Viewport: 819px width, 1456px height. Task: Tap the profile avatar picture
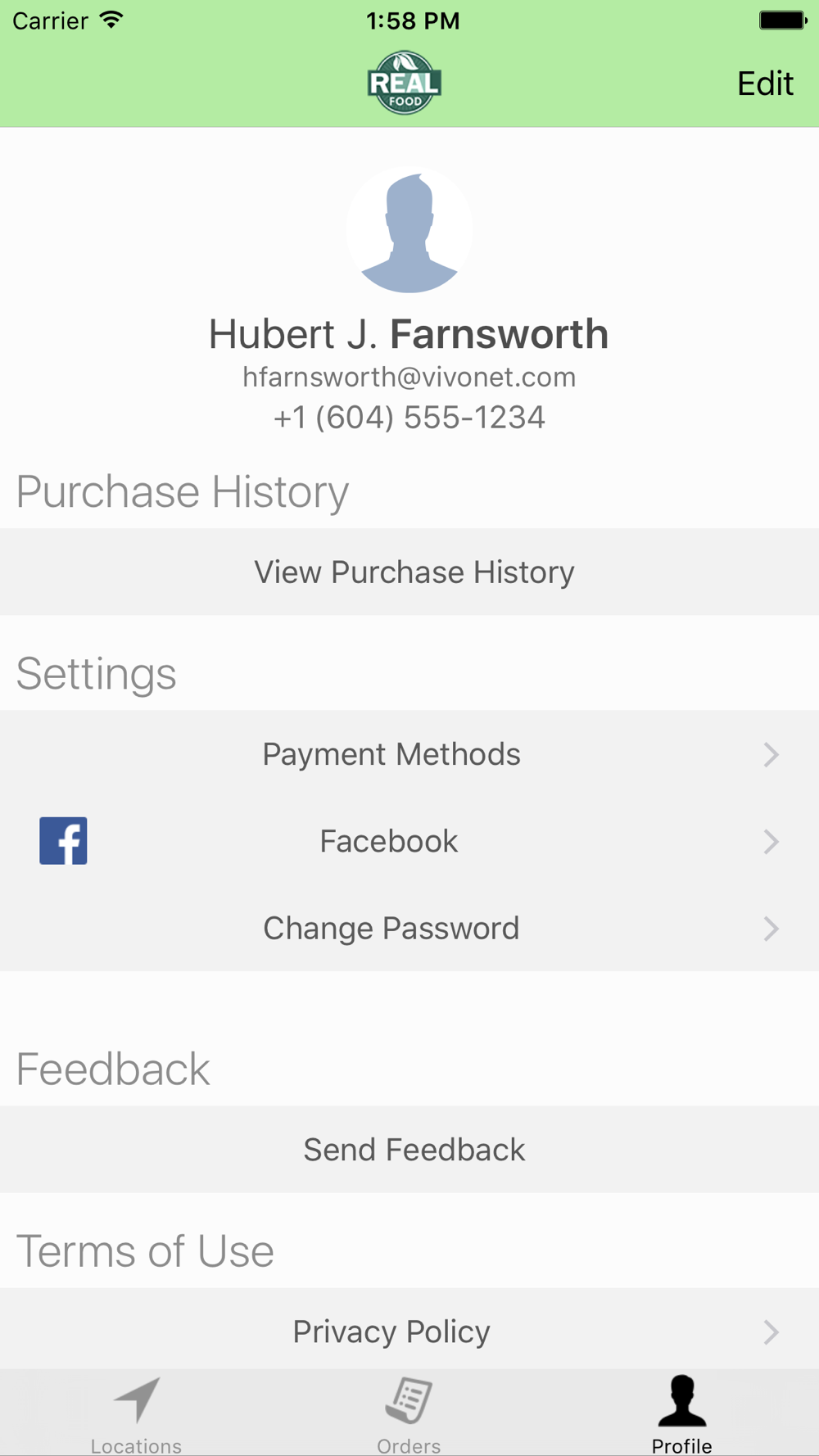[x=409, y=229]
